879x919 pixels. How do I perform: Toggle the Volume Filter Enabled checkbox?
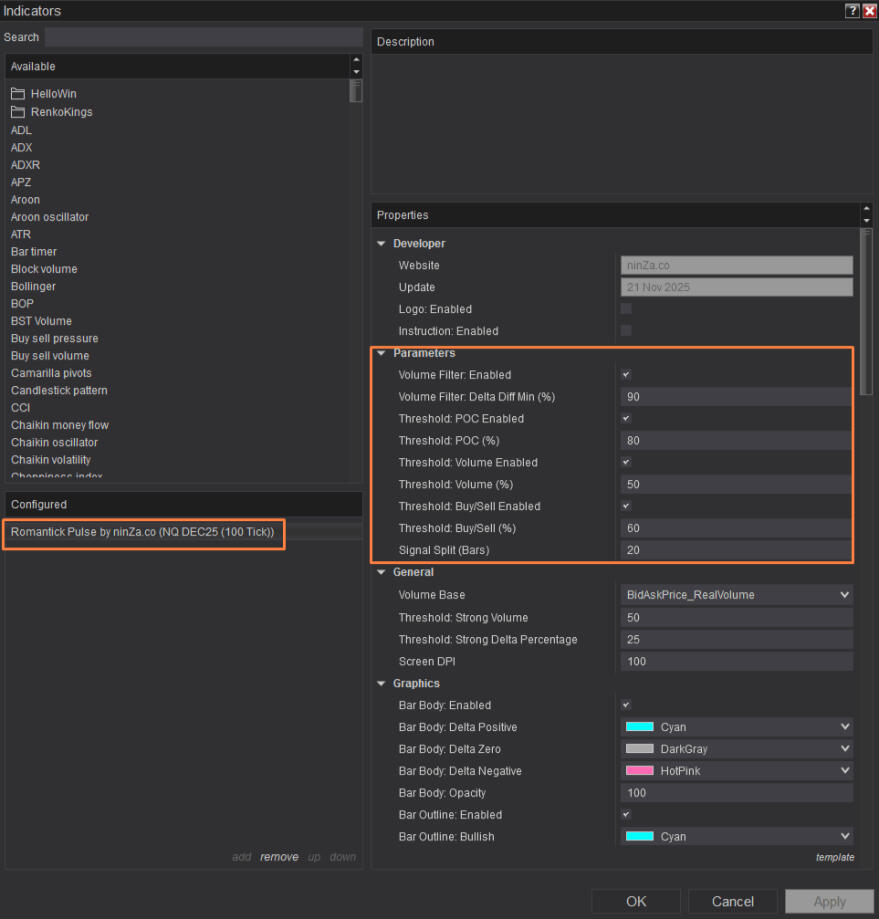[626, 375]
